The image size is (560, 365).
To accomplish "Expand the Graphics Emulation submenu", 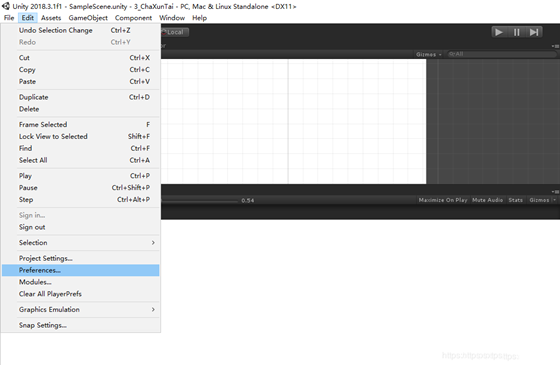I will tap(80, 310).
